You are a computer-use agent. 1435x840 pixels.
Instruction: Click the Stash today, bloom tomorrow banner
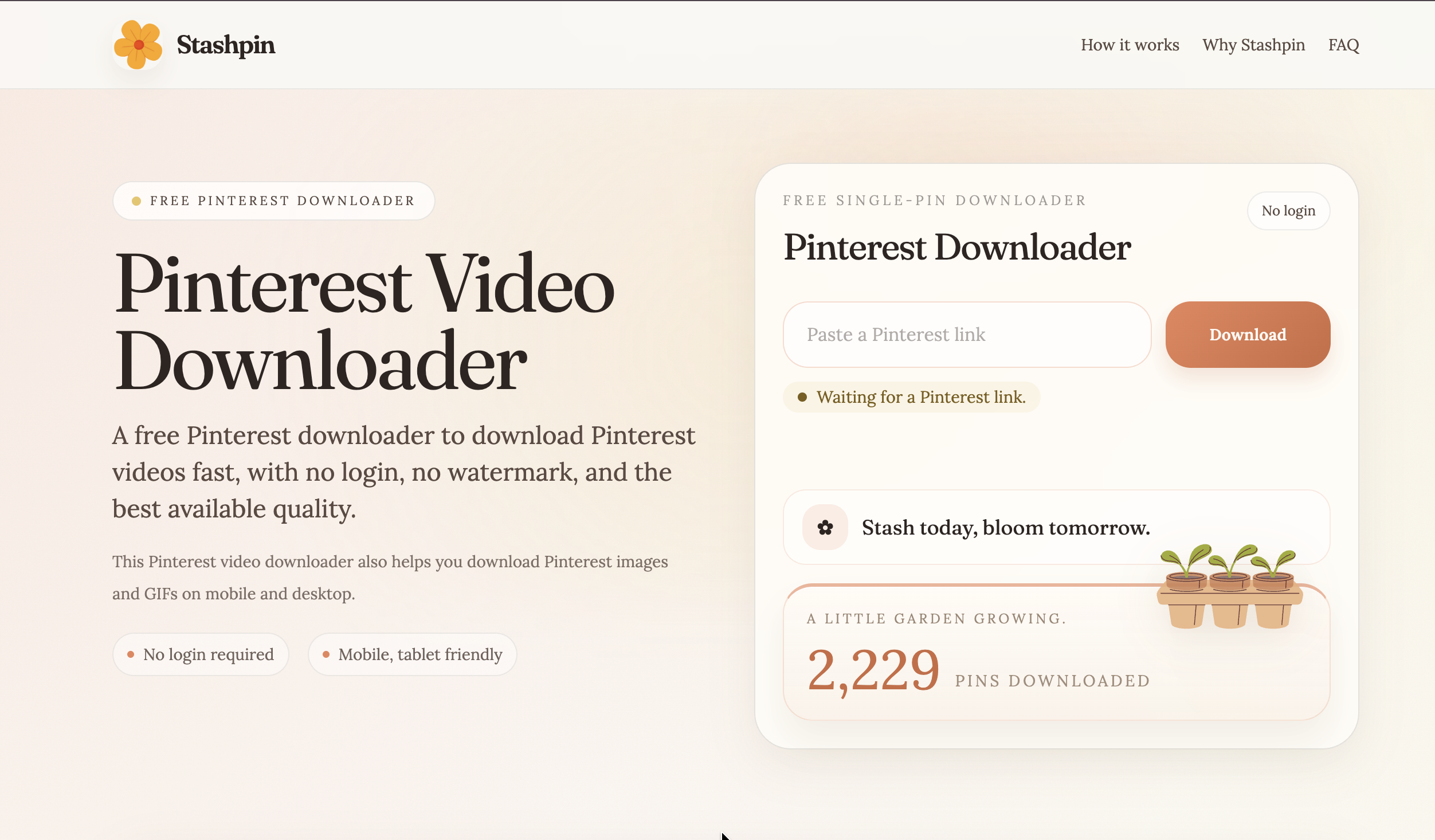1005,527
